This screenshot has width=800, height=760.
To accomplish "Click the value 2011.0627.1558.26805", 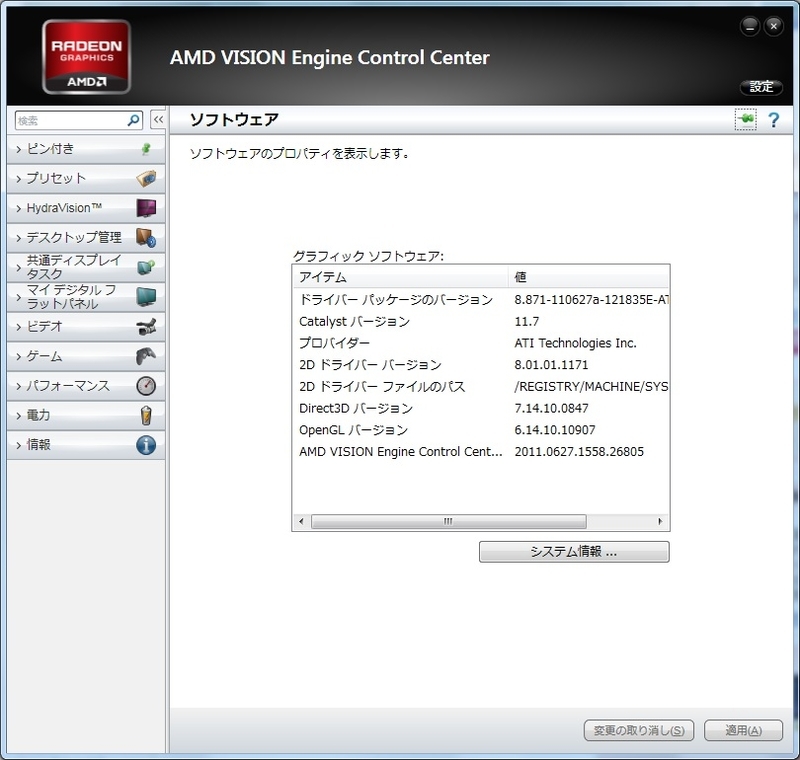I will 579,451.
